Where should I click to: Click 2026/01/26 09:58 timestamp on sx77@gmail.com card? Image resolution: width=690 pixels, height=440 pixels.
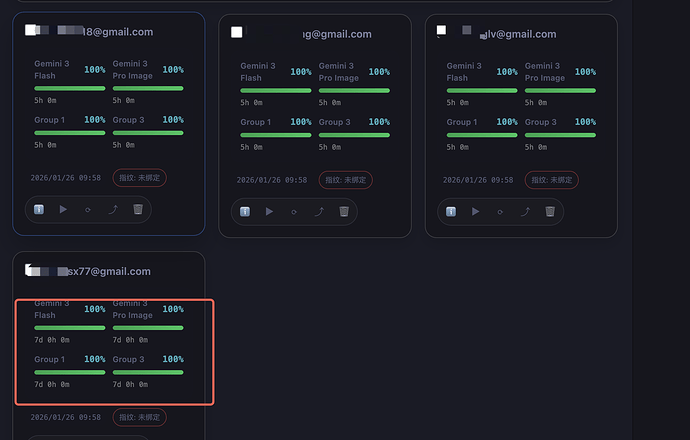(x=66, y=417)
